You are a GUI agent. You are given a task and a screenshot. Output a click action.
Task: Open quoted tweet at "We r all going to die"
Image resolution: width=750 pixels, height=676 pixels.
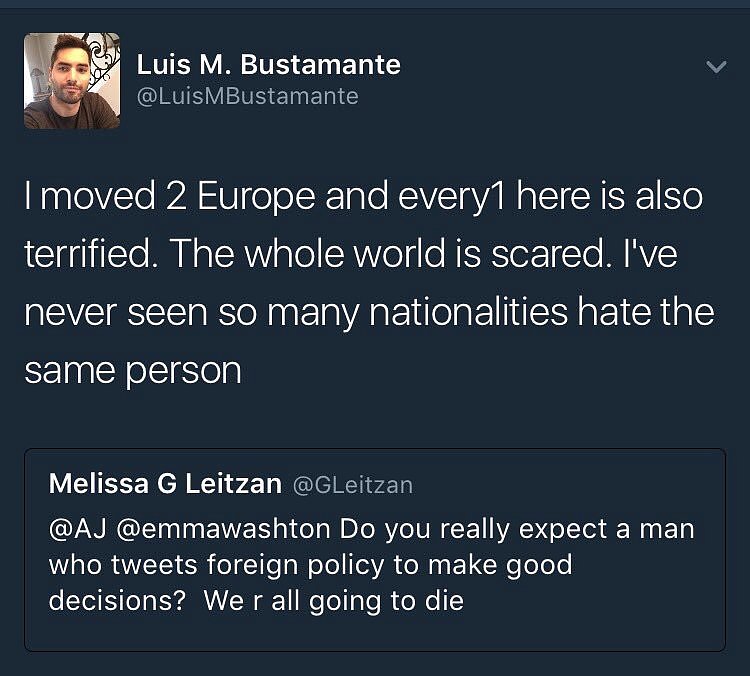pos(333,602)
